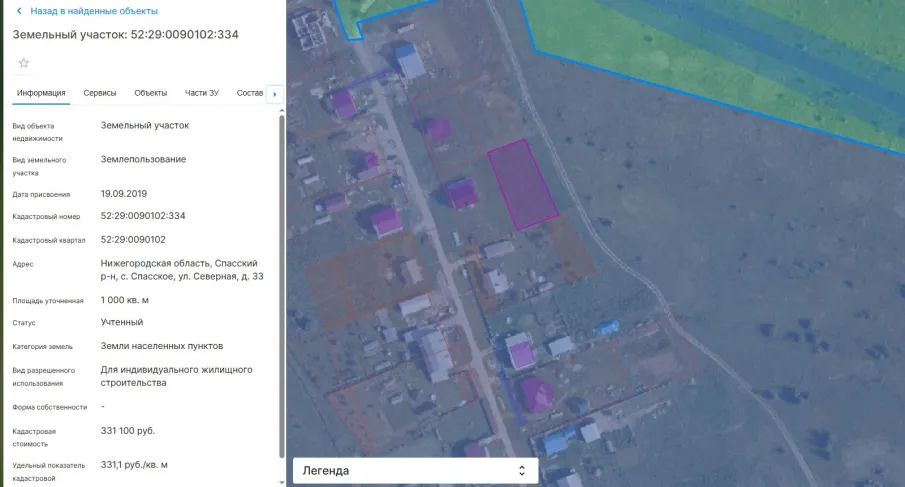Click the back chevron arrow icon
Viewport: 905px width, 487px height.
point(19,11)
